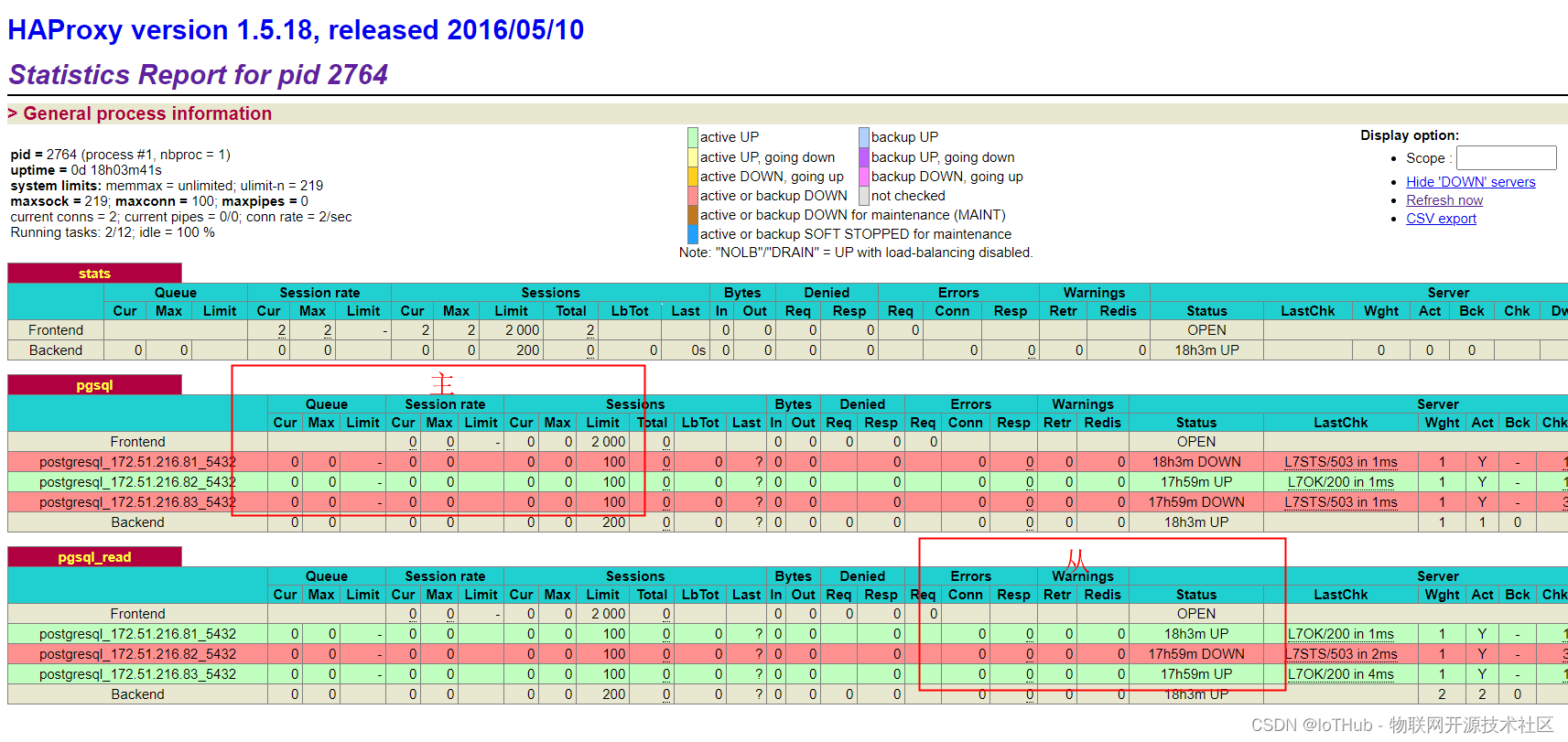This screenshot has height=742, width=1568.
Task: Click the stats Backend 18h3m UP status
Action: pos(1206,350)
